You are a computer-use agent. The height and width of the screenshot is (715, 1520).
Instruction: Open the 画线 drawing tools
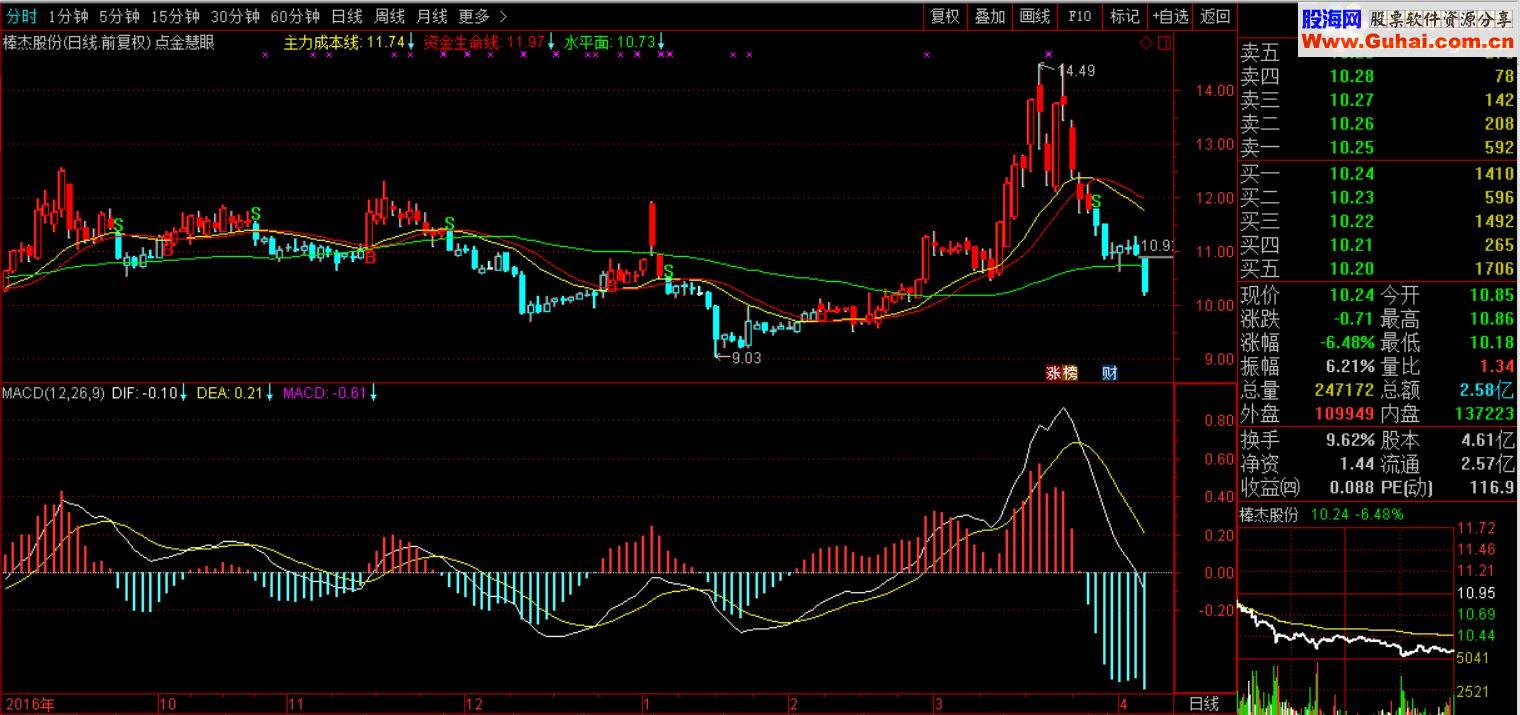(1035, 16)
